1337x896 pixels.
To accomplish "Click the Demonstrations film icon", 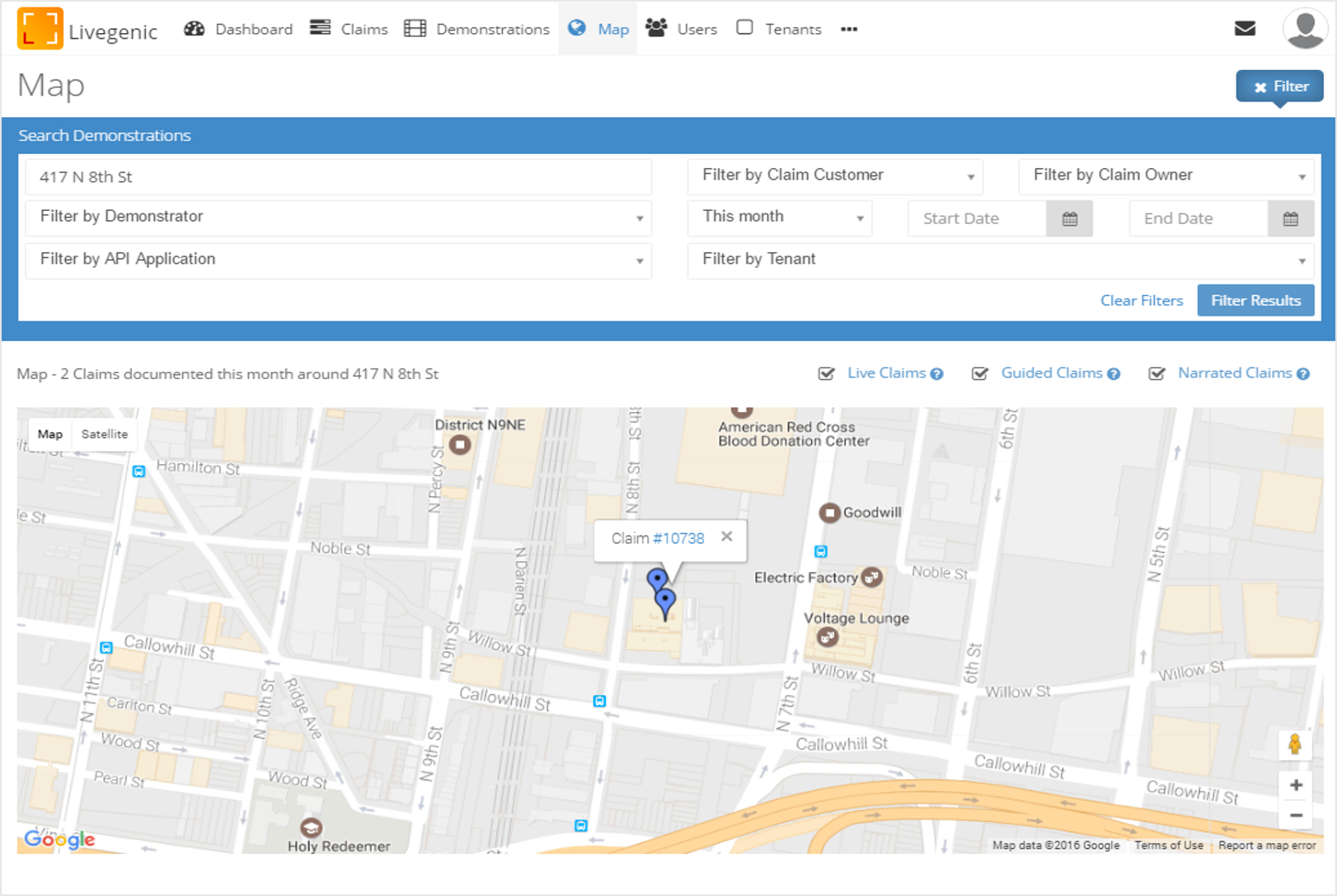I will pyautogui.click(x=415, y=29).
